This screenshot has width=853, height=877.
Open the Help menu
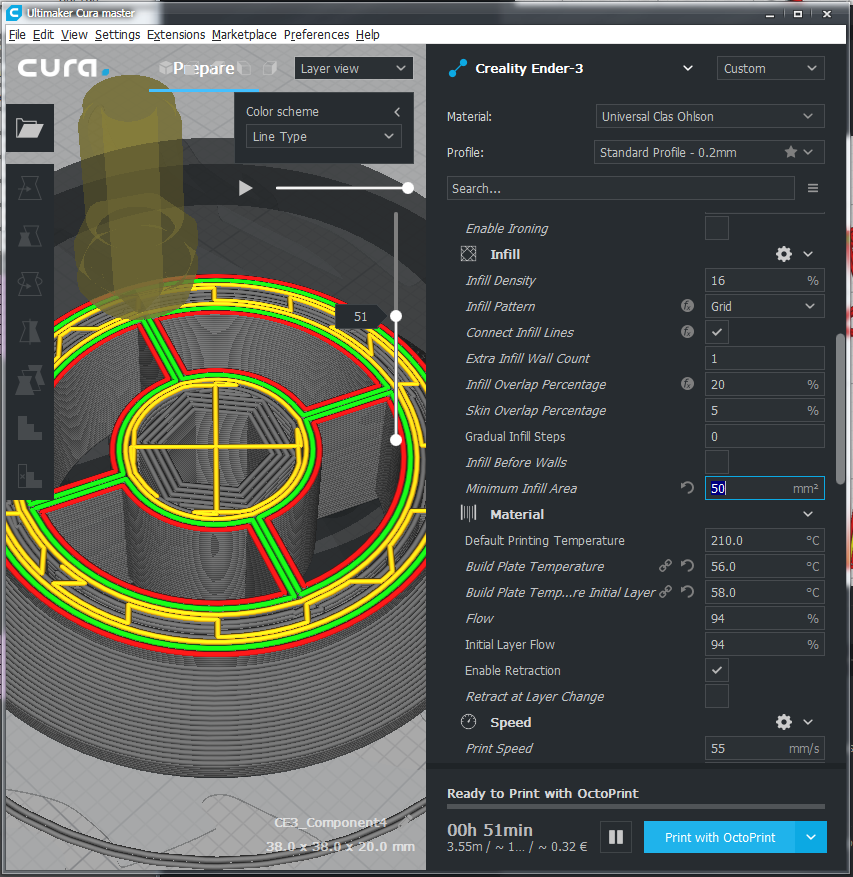367,35
